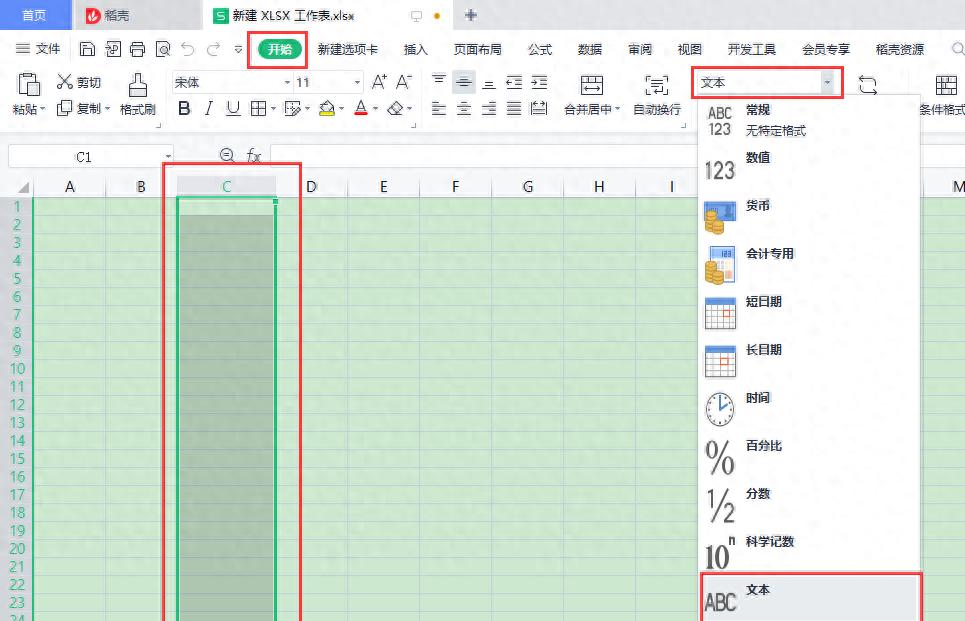Click the red font color A
This screenshot has width=965, height=621.
pyautogui.click(x=361, y=109)
